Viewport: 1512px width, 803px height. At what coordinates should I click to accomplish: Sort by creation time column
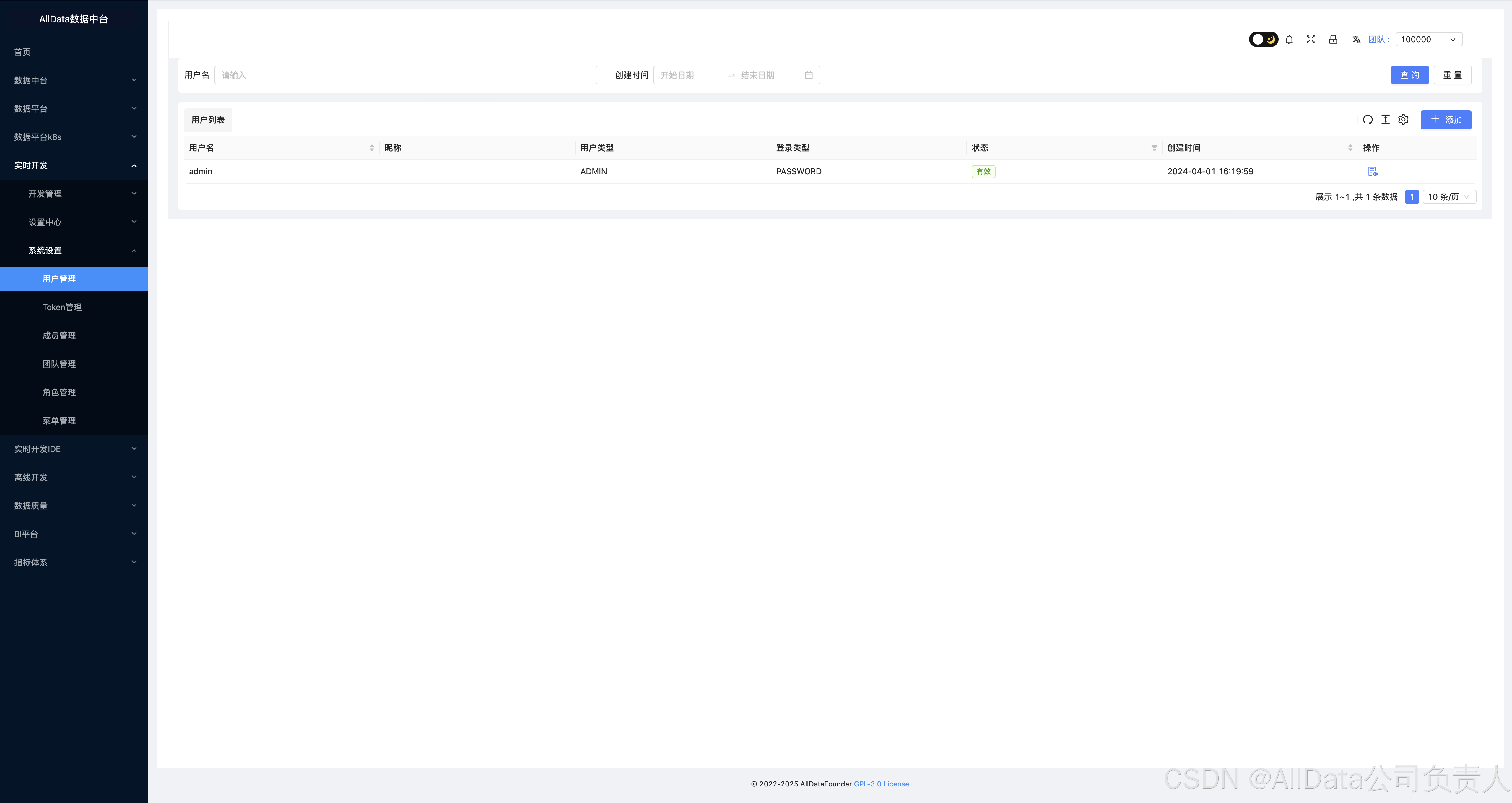coord(1350,148)
